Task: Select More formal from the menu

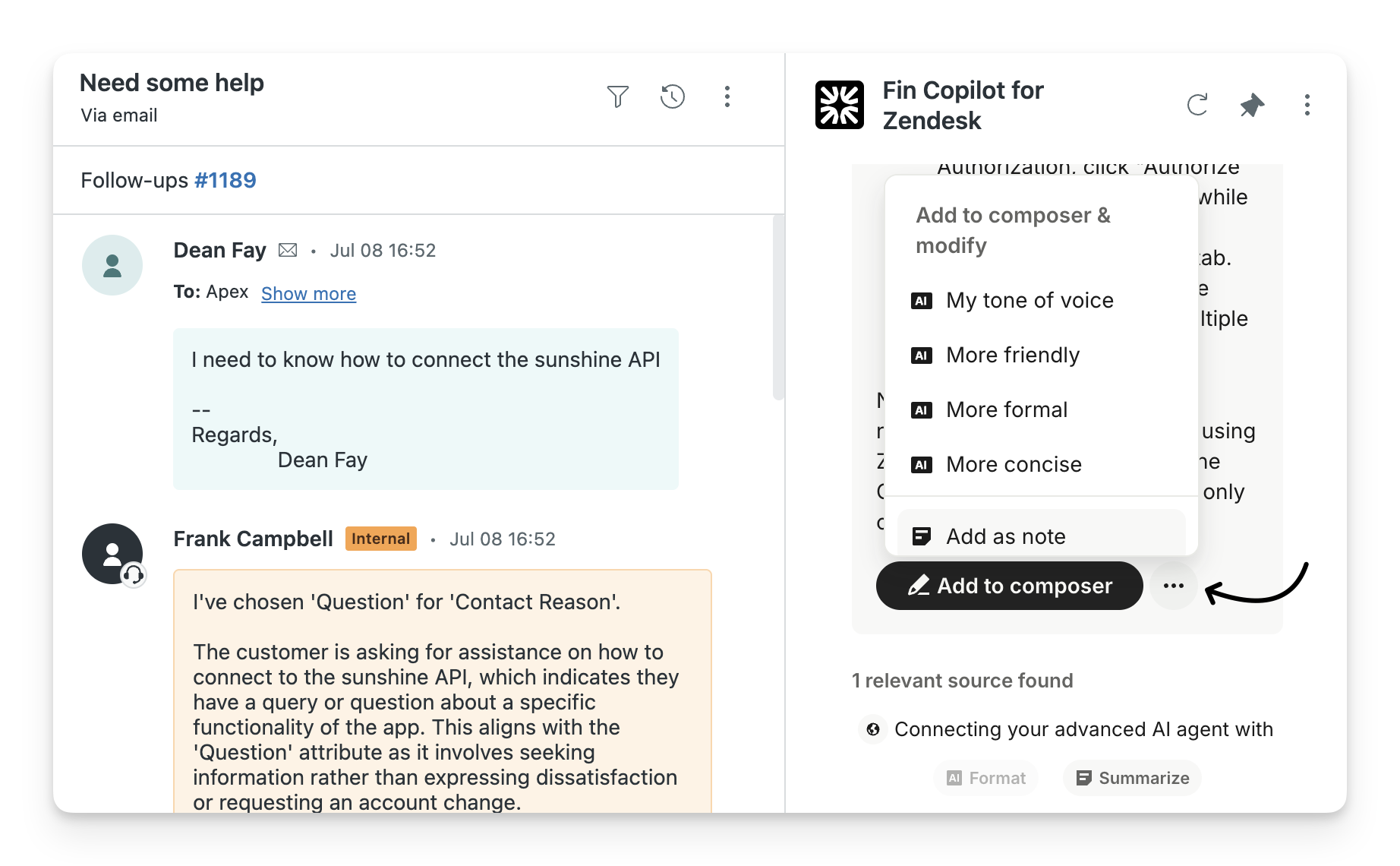Action: point(1006,410)
